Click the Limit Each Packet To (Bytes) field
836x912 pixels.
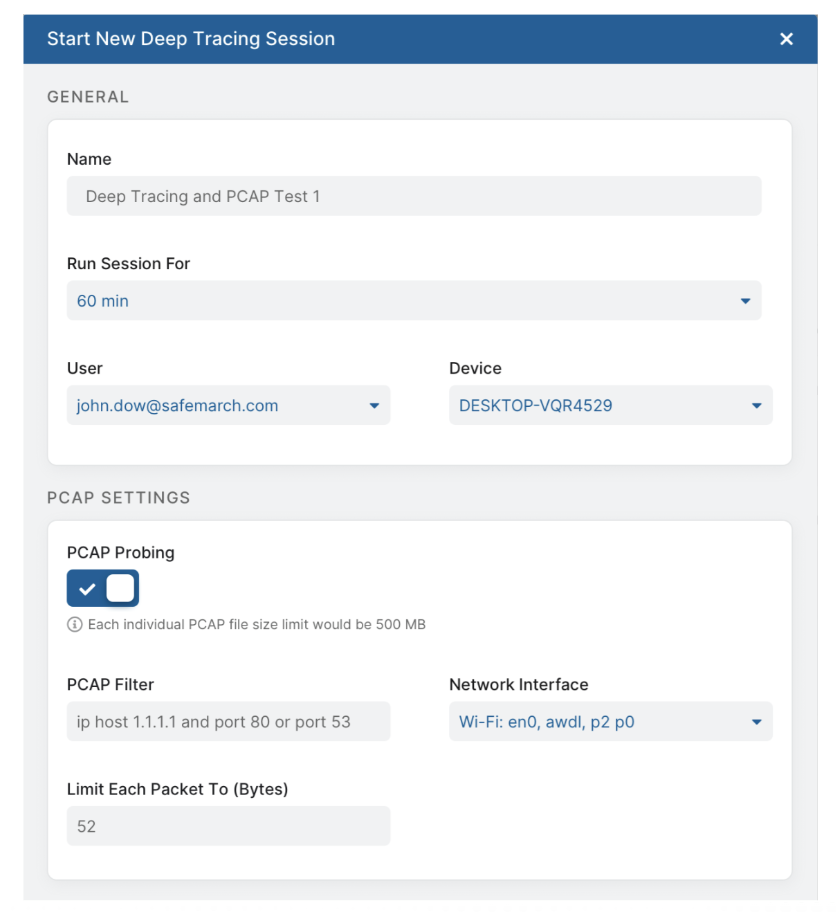(x=228, y=827)
